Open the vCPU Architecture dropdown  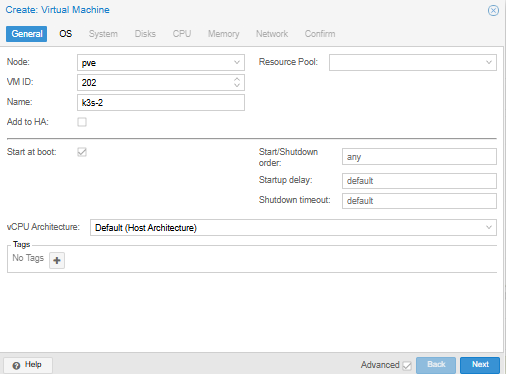(489, 227)
